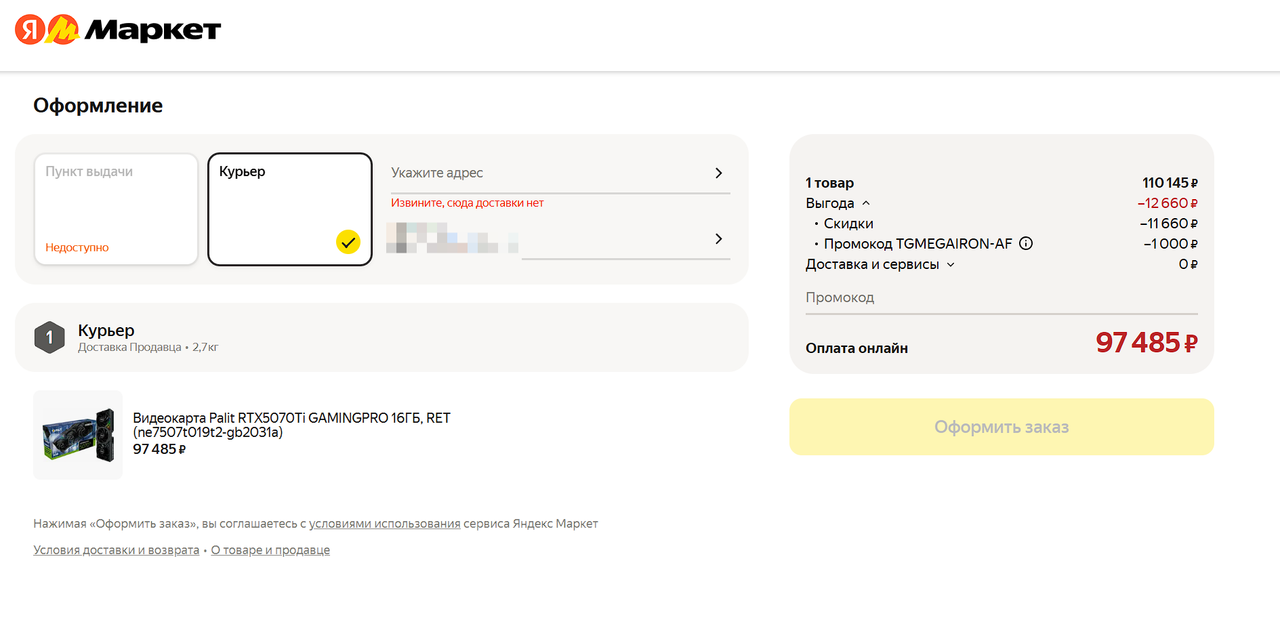Open the условиями использования link

tap(385, 524)
